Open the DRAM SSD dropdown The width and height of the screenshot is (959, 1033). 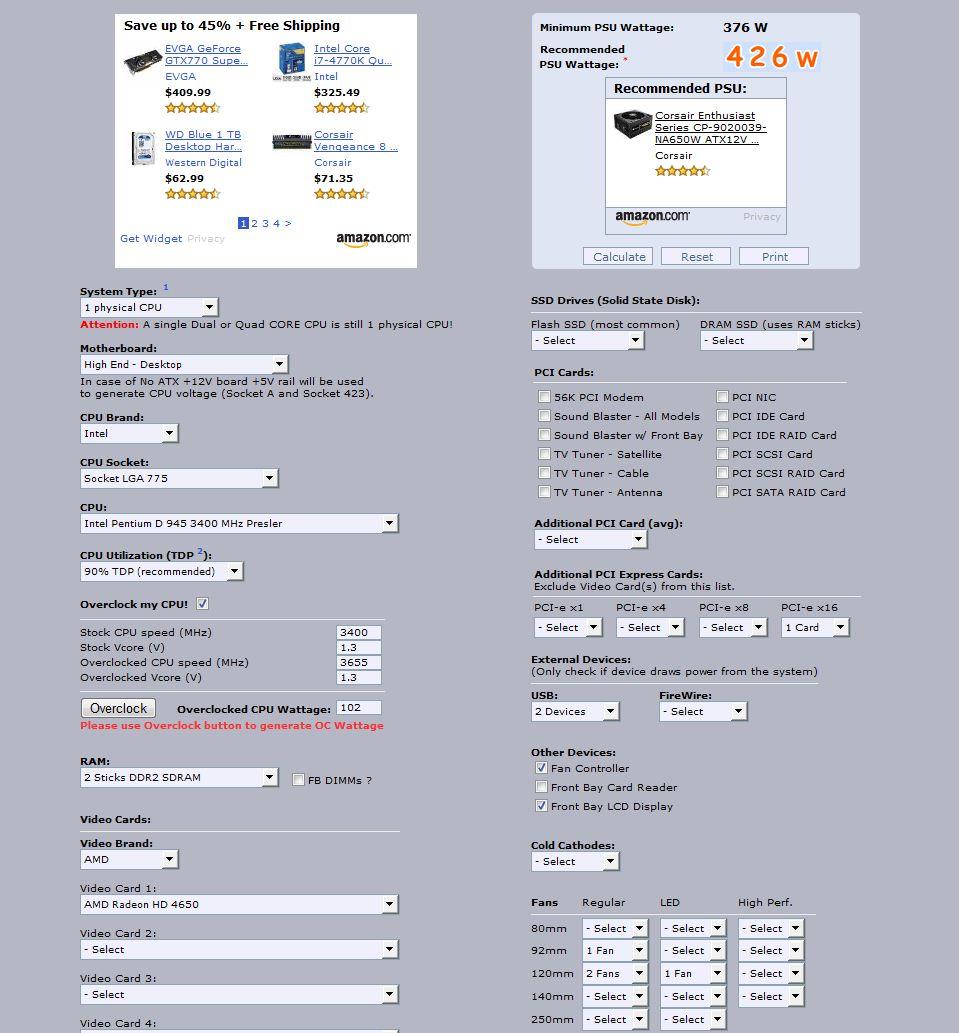tap(757, 341)
